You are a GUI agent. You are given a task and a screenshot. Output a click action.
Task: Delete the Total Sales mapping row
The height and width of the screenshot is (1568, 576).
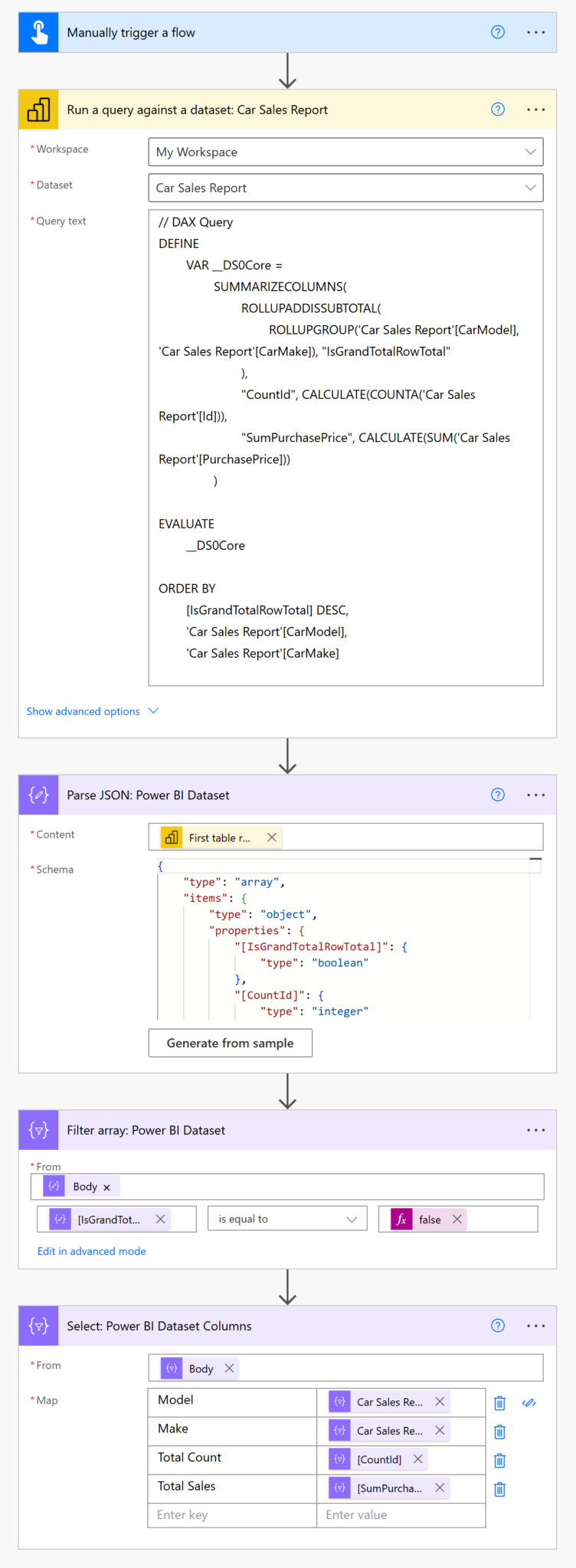tap(499, 1489)
